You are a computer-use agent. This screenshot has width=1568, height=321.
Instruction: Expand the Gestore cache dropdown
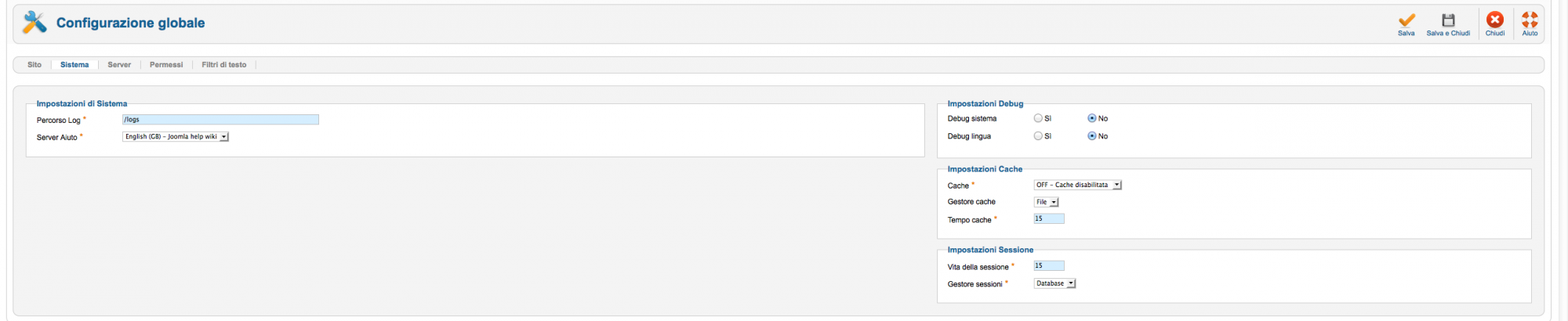point(1047,202)
